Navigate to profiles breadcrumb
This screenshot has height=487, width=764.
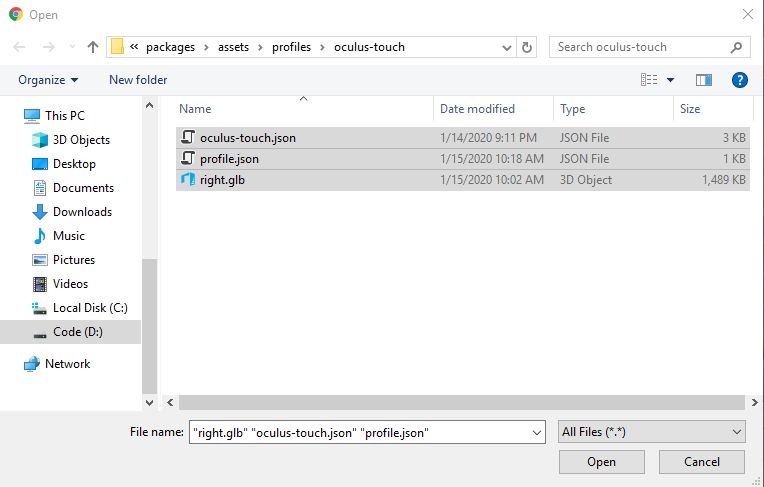pyautogui.click(x=291, y=47)
